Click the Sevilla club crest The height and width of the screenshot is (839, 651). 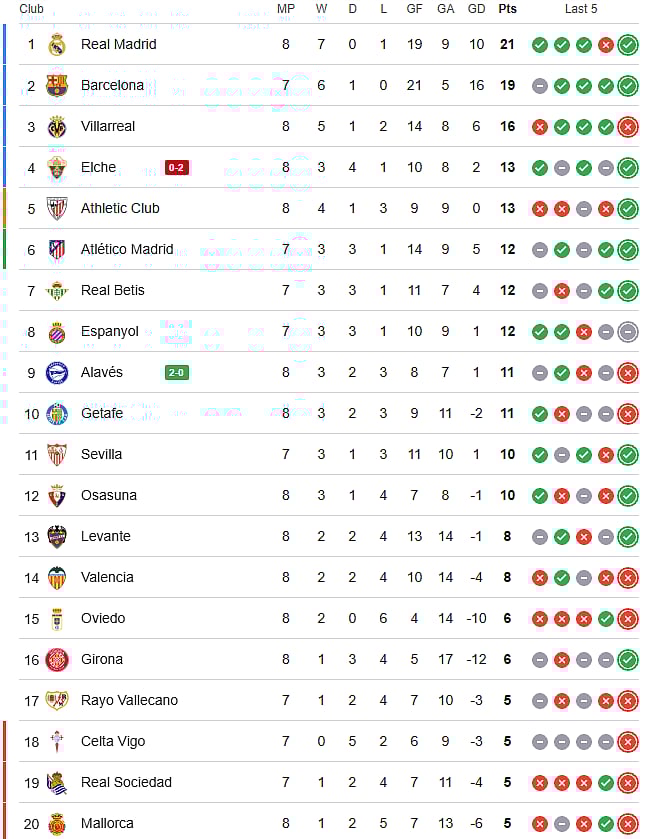click(x=57, y=454)
